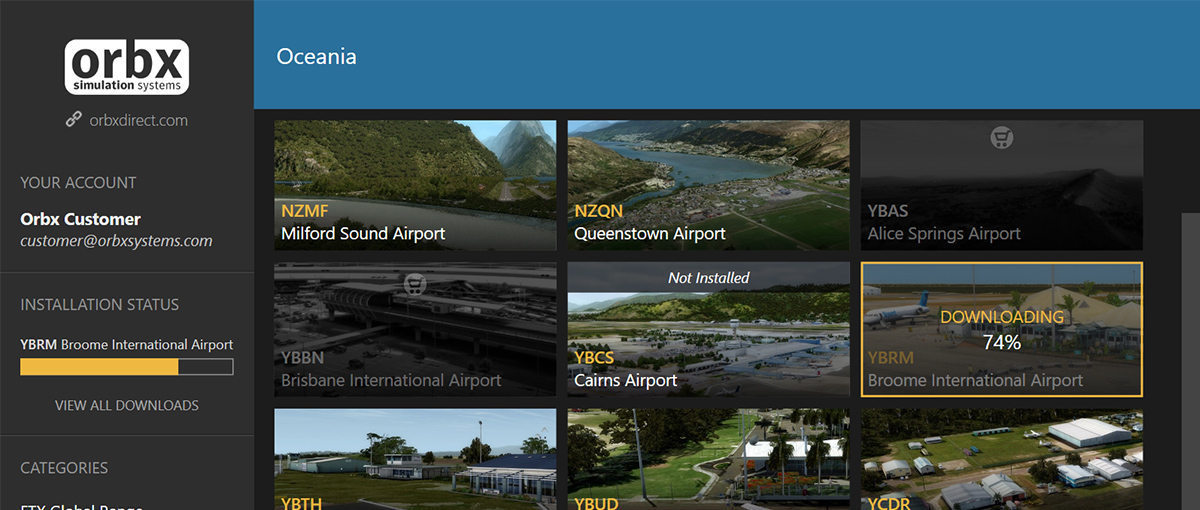Click View All Downloads
Viewport: 1200px width, 510px height.
127,405
